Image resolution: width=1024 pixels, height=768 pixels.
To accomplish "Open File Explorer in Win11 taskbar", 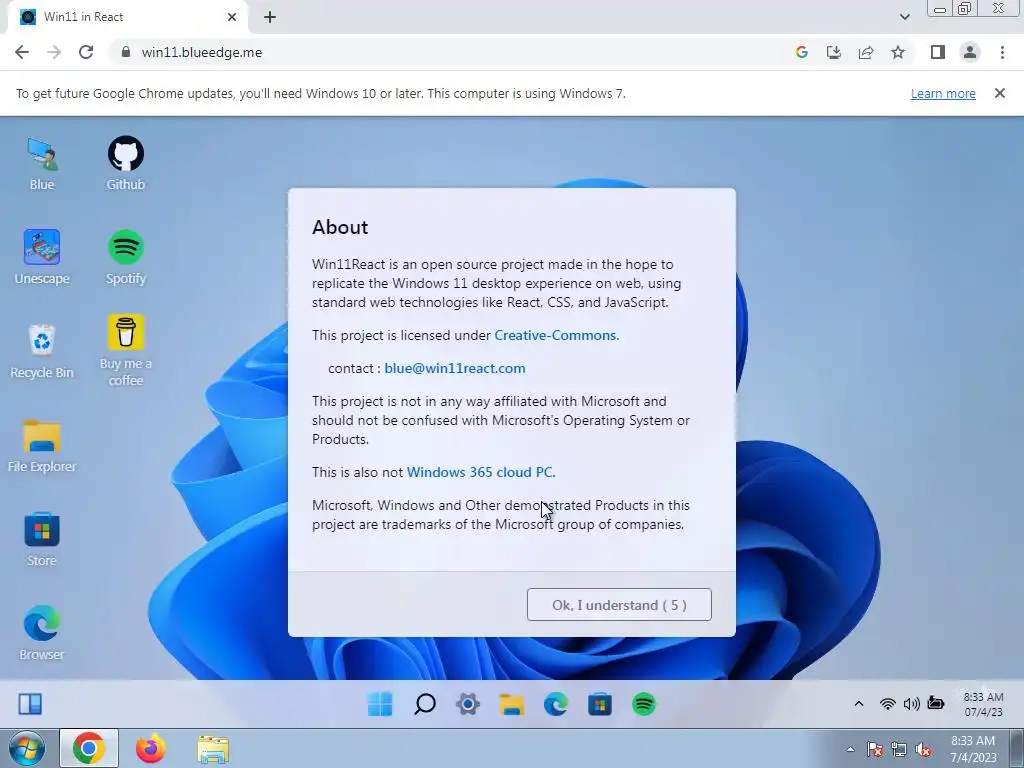I will pyautogui.click(x=512, y=704).
